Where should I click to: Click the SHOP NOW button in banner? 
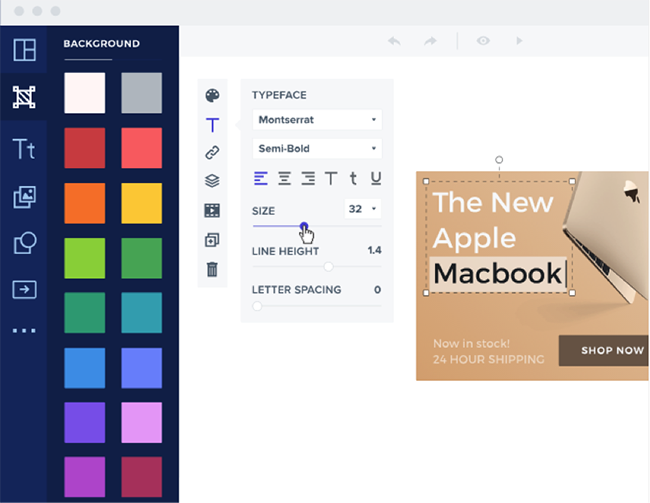pyautogui.click(x=604, y=351)
